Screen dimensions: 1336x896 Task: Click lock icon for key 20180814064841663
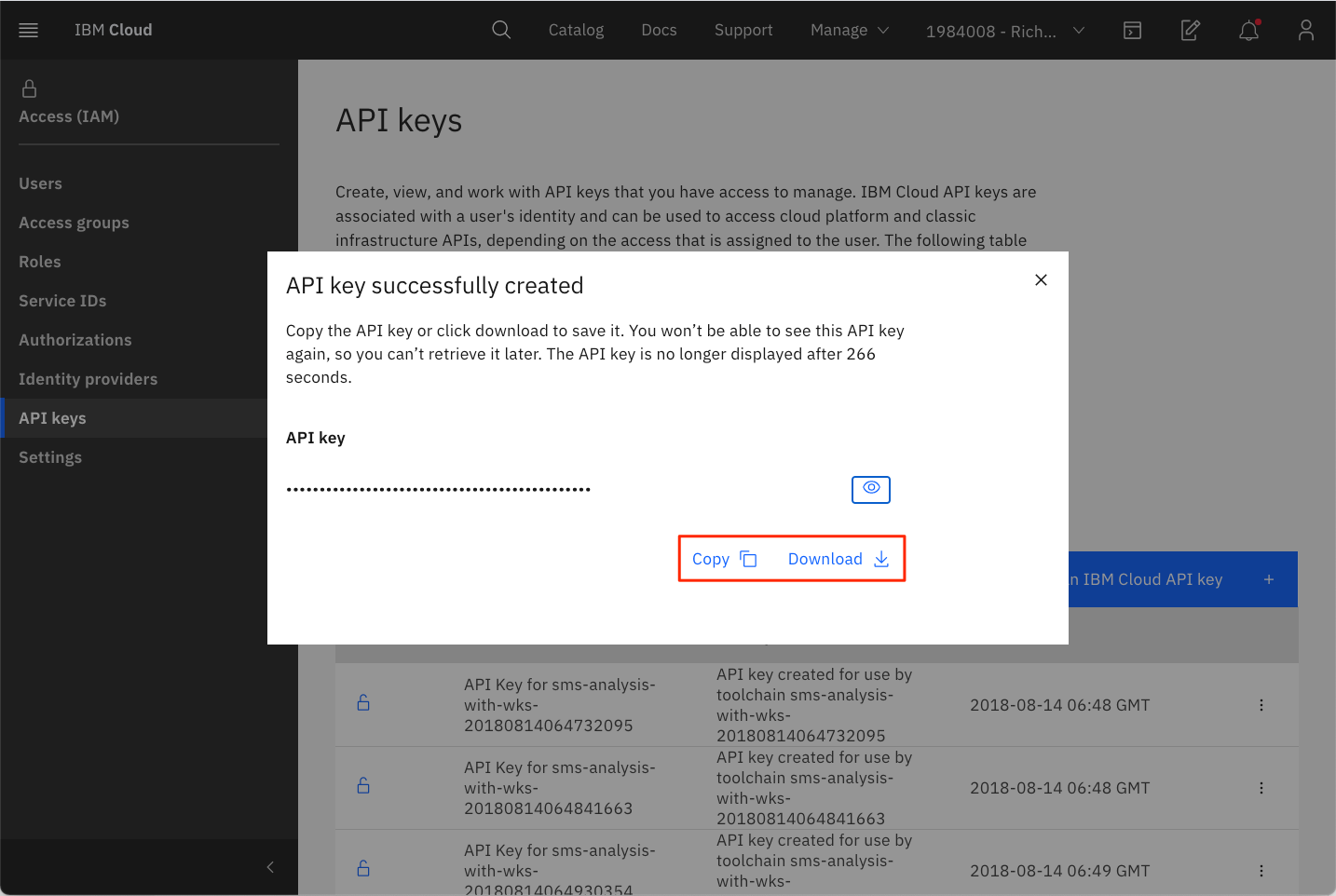click(363, 786)
